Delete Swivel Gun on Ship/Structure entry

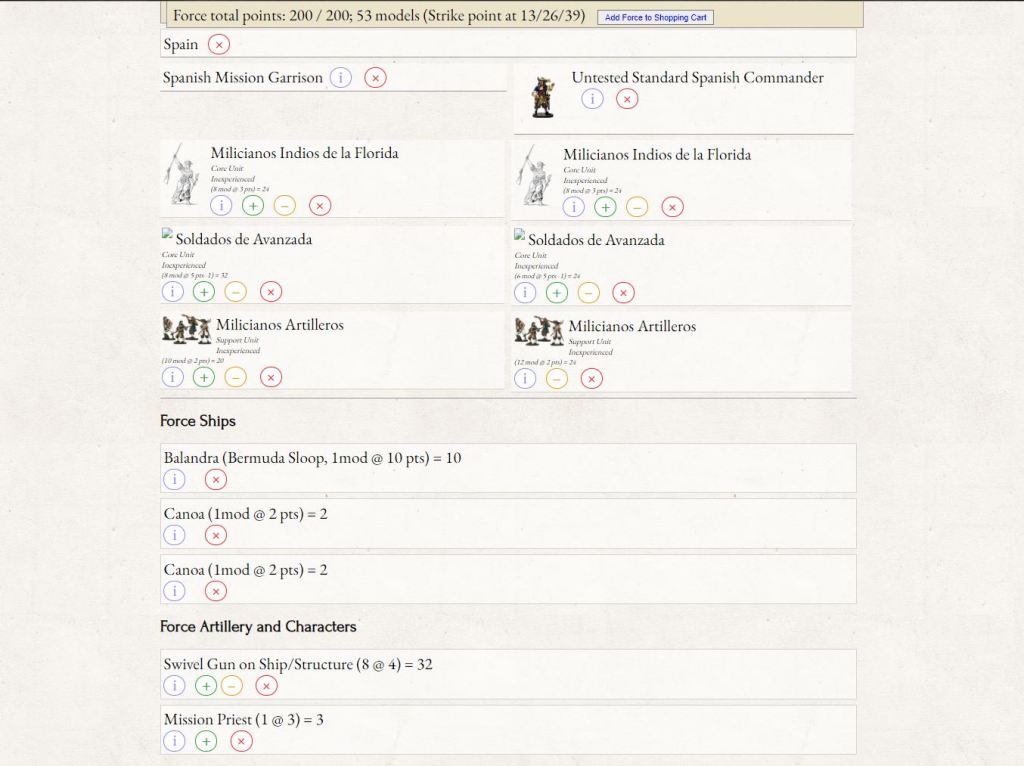tap(266, 685)
